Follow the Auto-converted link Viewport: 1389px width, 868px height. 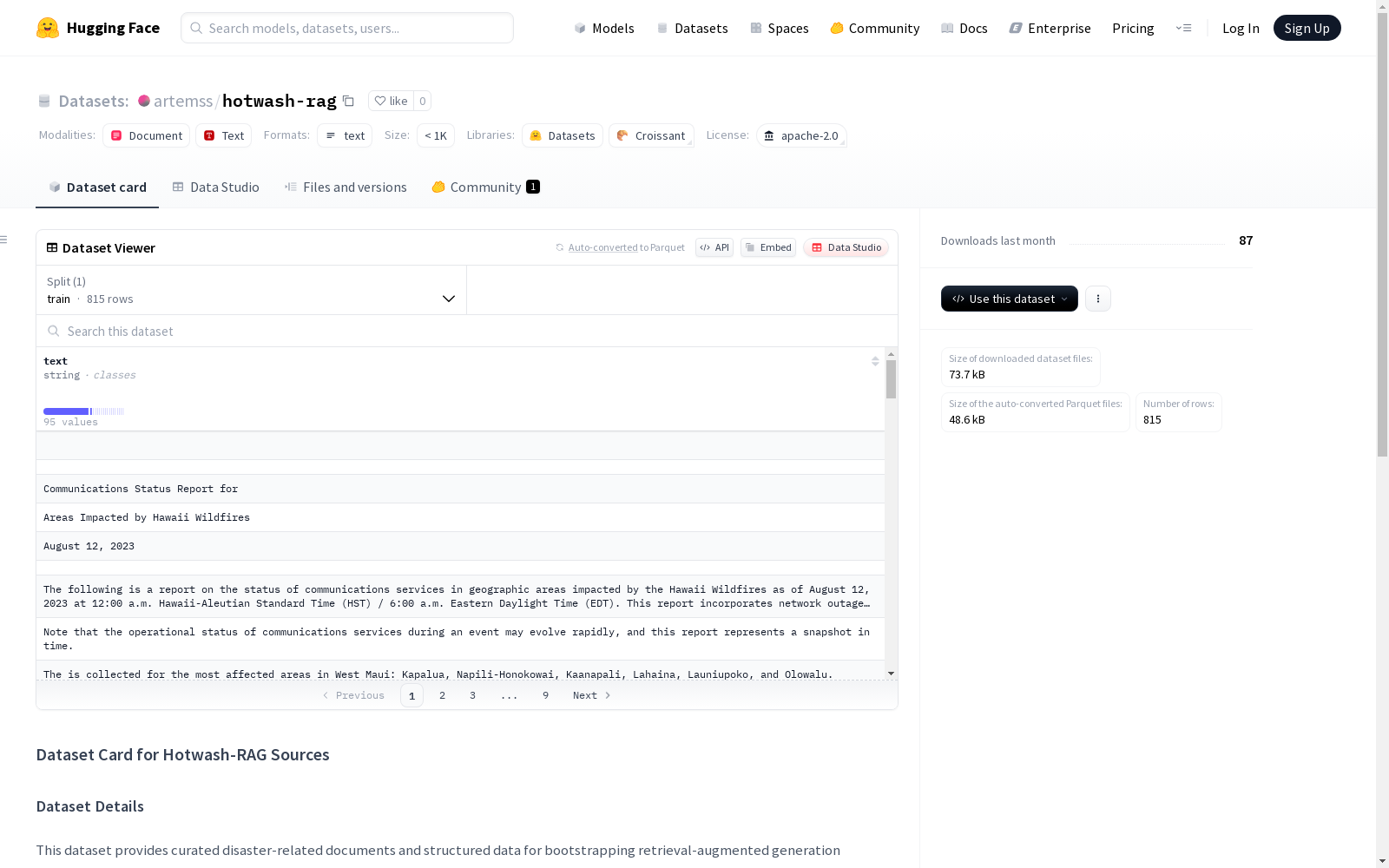coord(603,247)
